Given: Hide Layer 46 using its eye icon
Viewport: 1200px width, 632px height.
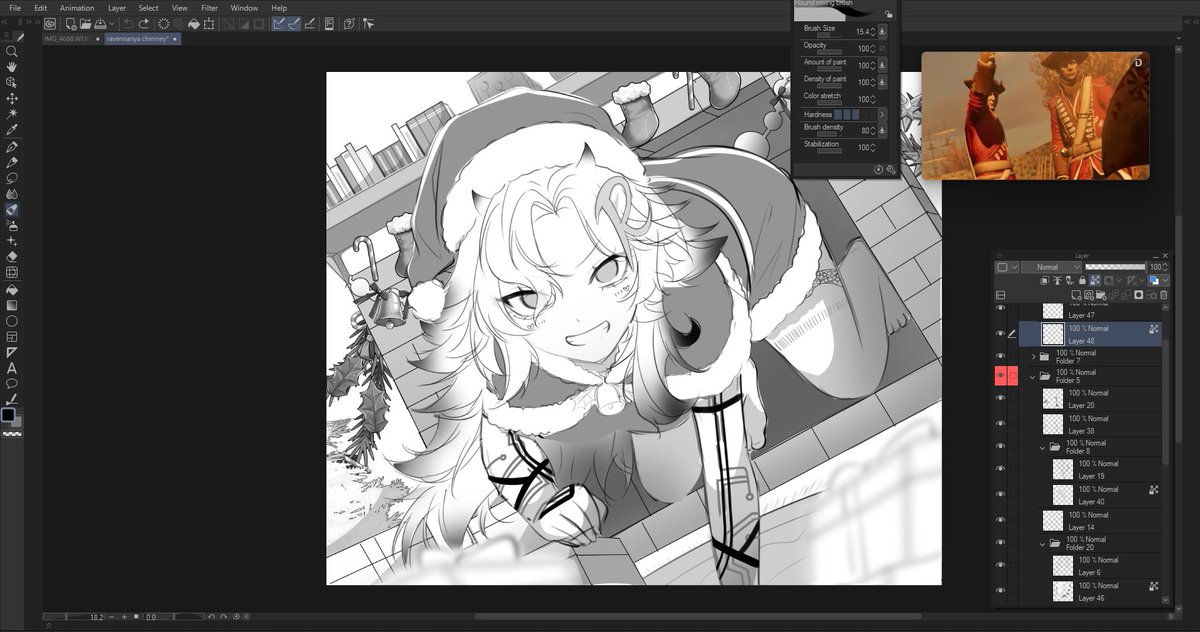Looking at the screenshot, I should click(1000, 590).
